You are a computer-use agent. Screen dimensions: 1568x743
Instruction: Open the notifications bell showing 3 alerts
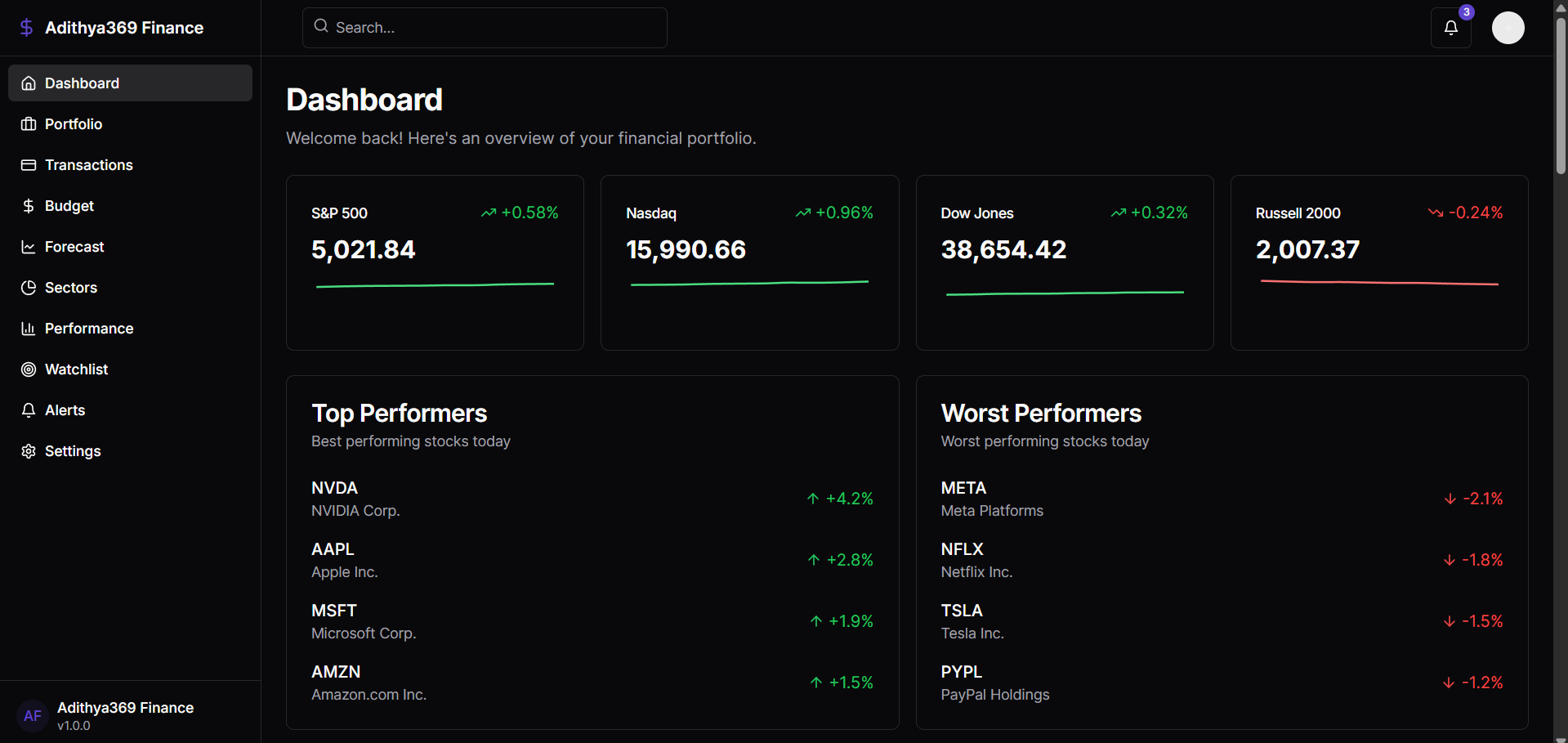1450,27
